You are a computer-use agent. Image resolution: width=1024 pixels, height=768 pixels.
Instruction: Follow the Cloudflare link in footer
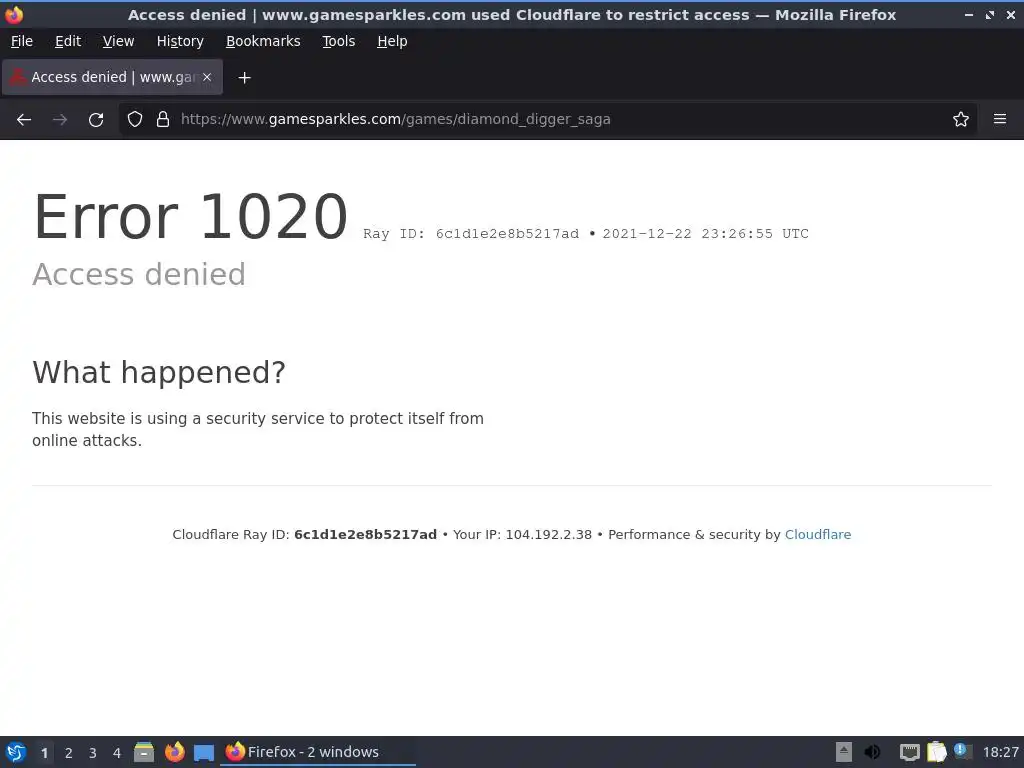tap(818, 535)
